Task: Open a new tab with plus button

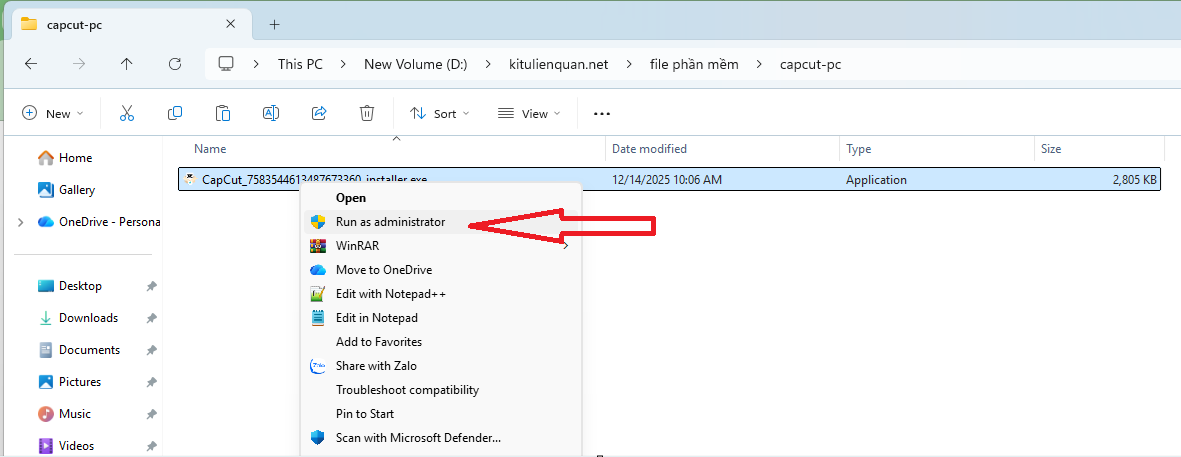Action: pos(274,24)
